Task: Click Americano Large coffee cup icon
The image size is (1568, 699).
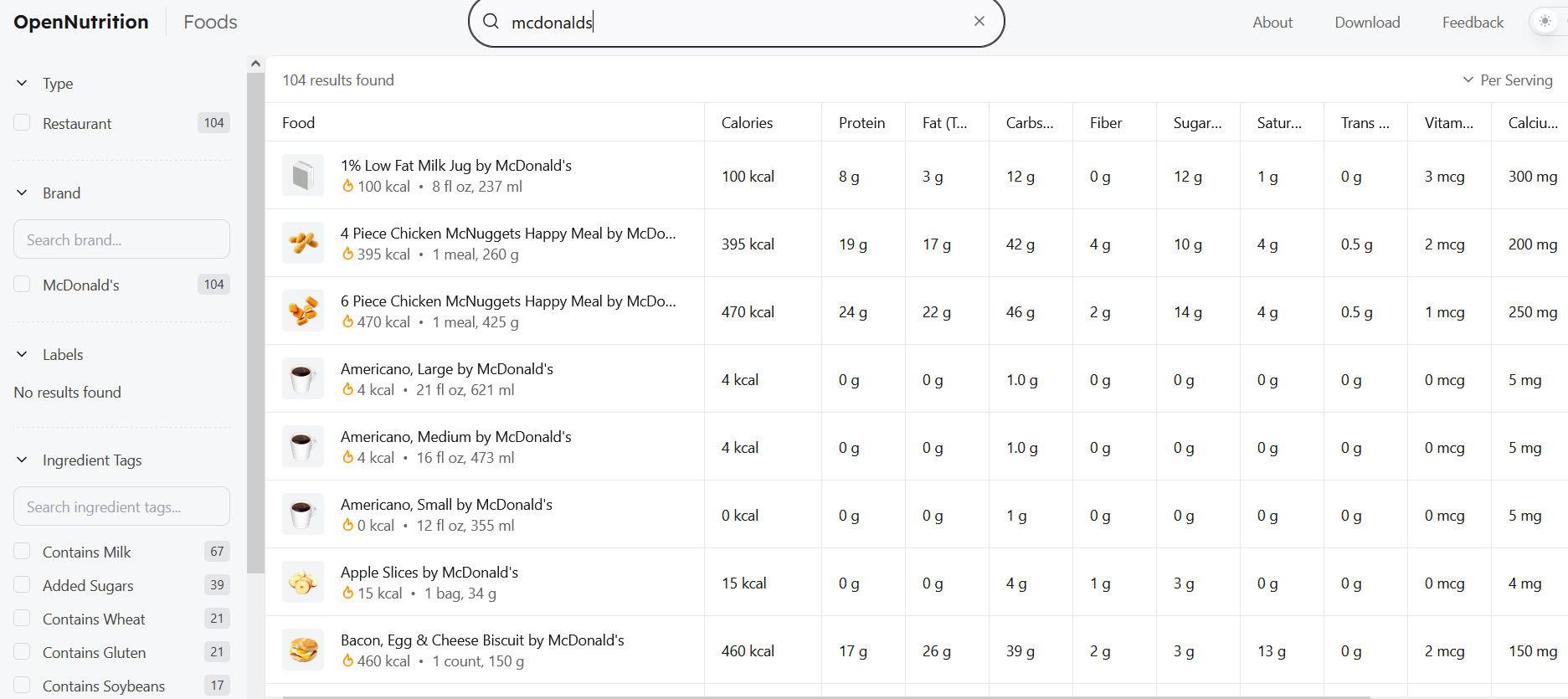Action: pos(303,379)
